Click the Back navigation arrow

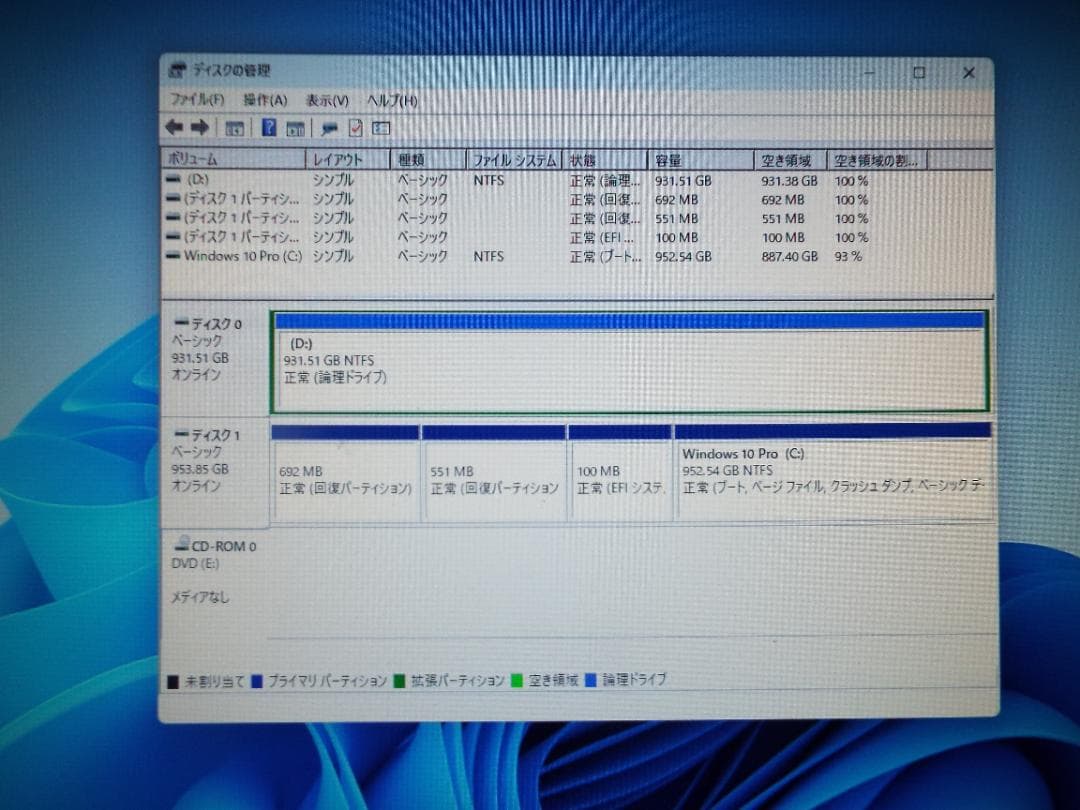click(x=174, y=128)
